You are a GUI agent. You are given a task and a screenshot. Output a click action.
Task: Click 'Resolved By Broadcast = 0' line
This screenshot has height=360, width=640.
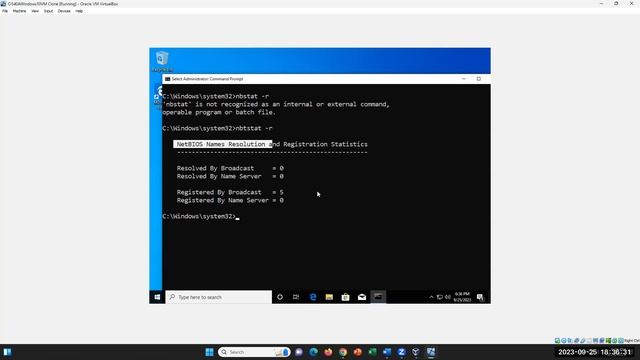(x=230, y=168)
